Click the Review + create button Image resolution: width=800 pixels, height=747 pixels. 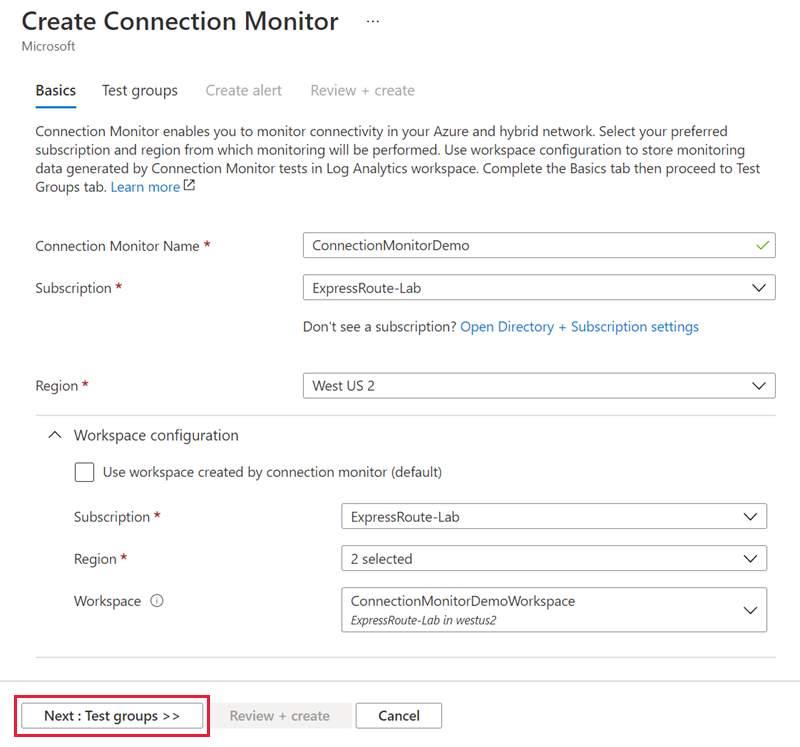[x=280, y=716]
